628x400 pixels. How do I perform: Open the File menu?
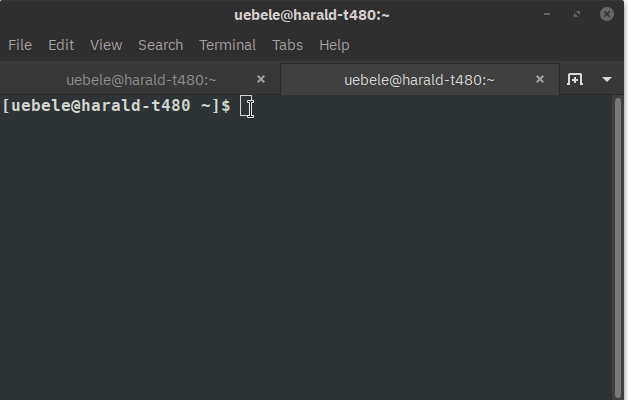coord(20,45)
